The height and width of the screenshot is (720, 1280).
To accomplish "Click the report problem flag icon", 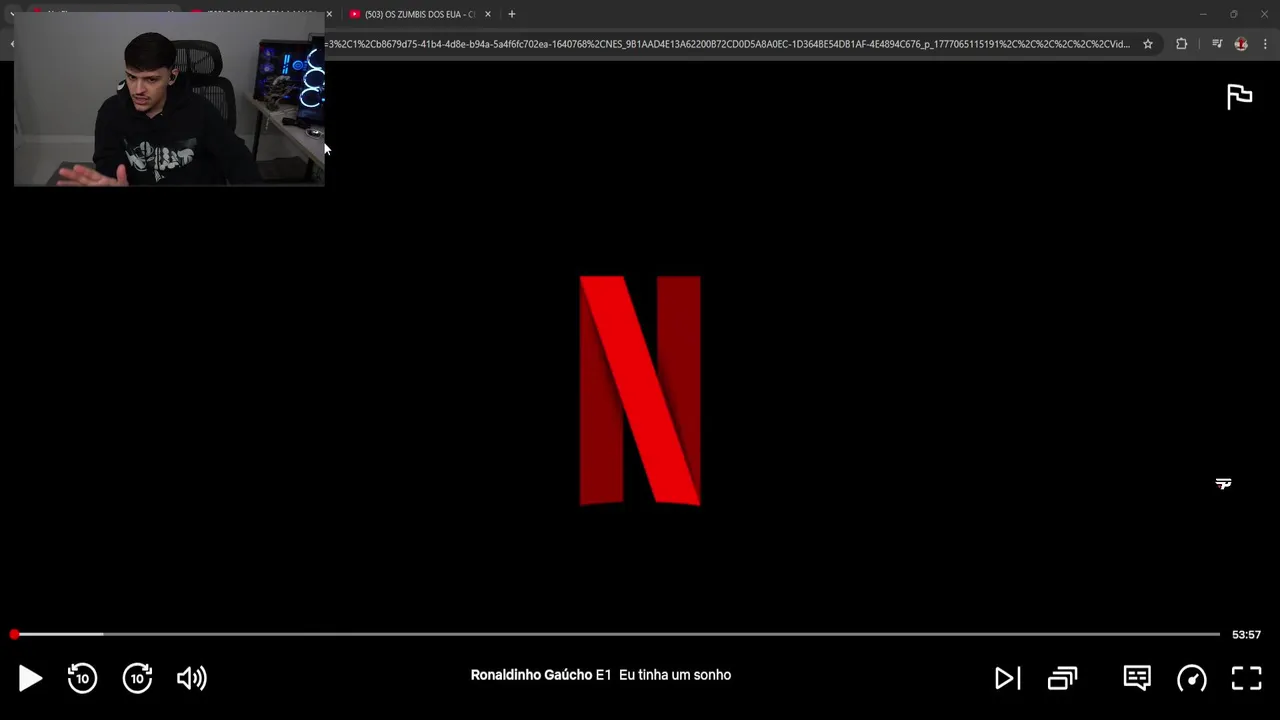I will (x=1239, y=96).
